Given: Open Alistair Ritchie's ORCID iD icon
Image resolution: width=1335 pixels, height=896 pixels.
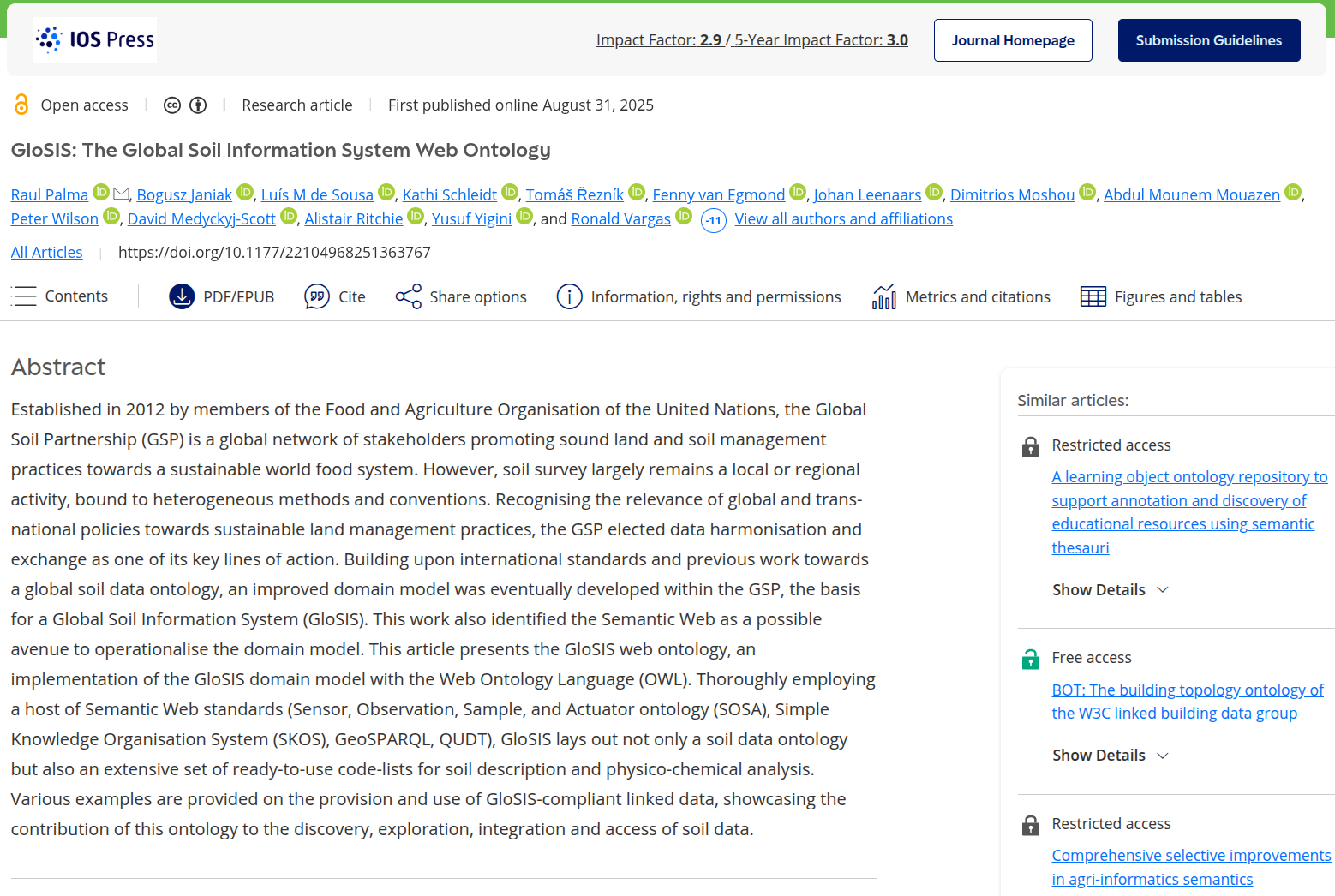Looking at the screenshot, I should pos(416,216).
